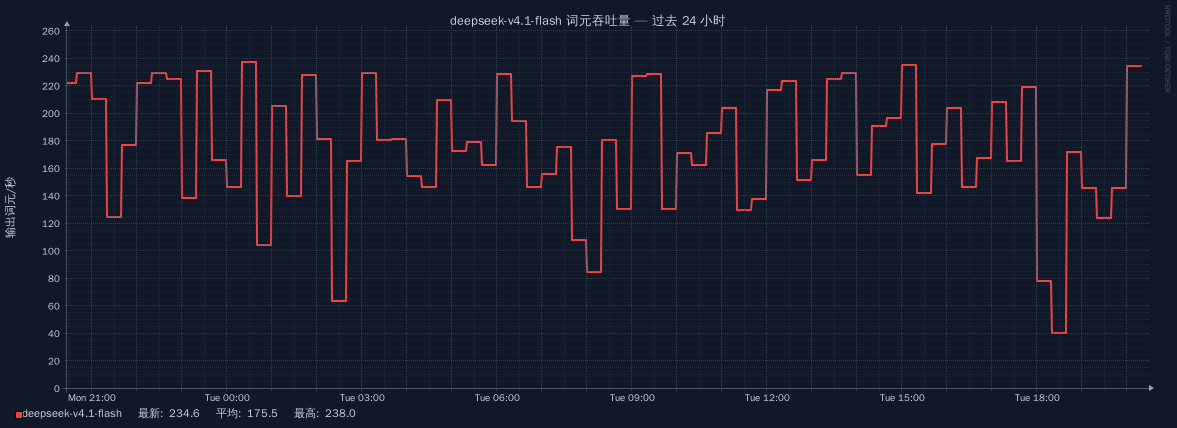Screen dimensions: 1177x428
Task: Click the 40 y-axis tick label
Action: click(x=55, y=333)
